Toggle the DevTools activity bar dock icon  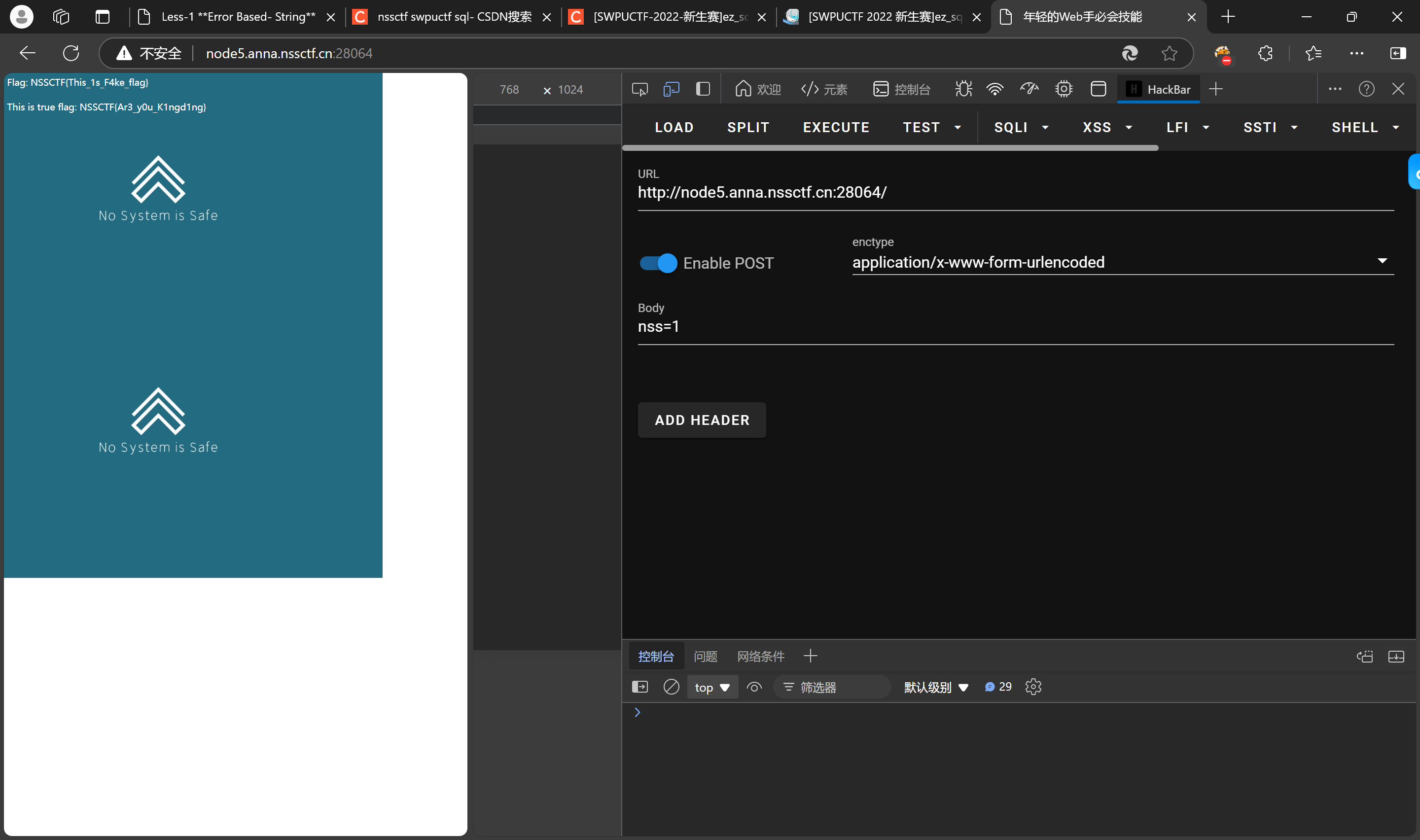click(703, 89)
